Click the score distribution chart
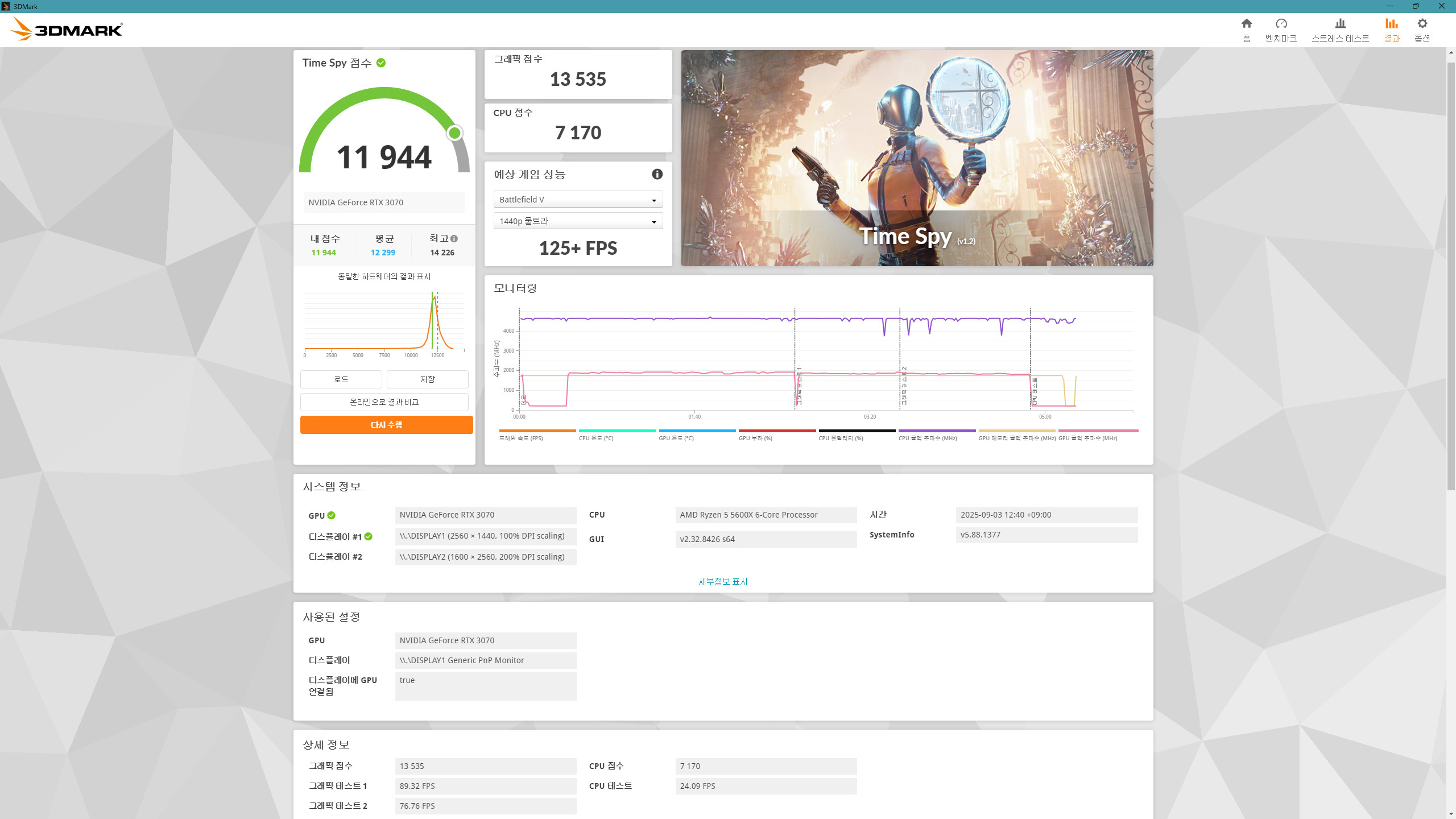Screen dimensions: 1456x819 (384, 324)
